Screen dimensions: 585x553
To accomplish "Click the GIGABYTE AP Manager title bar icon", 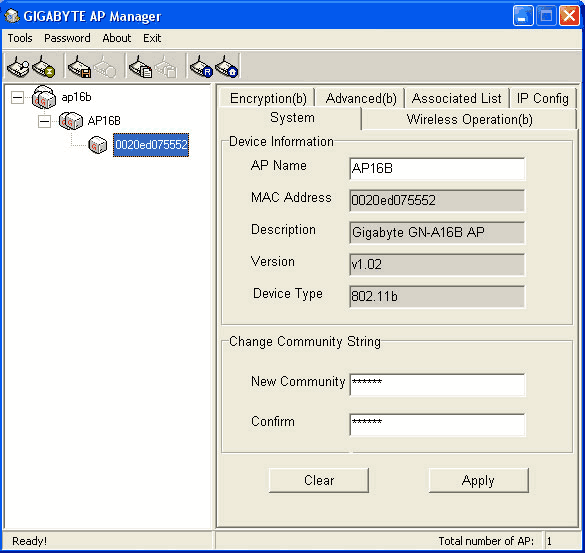I will click(x=12, y=16).
